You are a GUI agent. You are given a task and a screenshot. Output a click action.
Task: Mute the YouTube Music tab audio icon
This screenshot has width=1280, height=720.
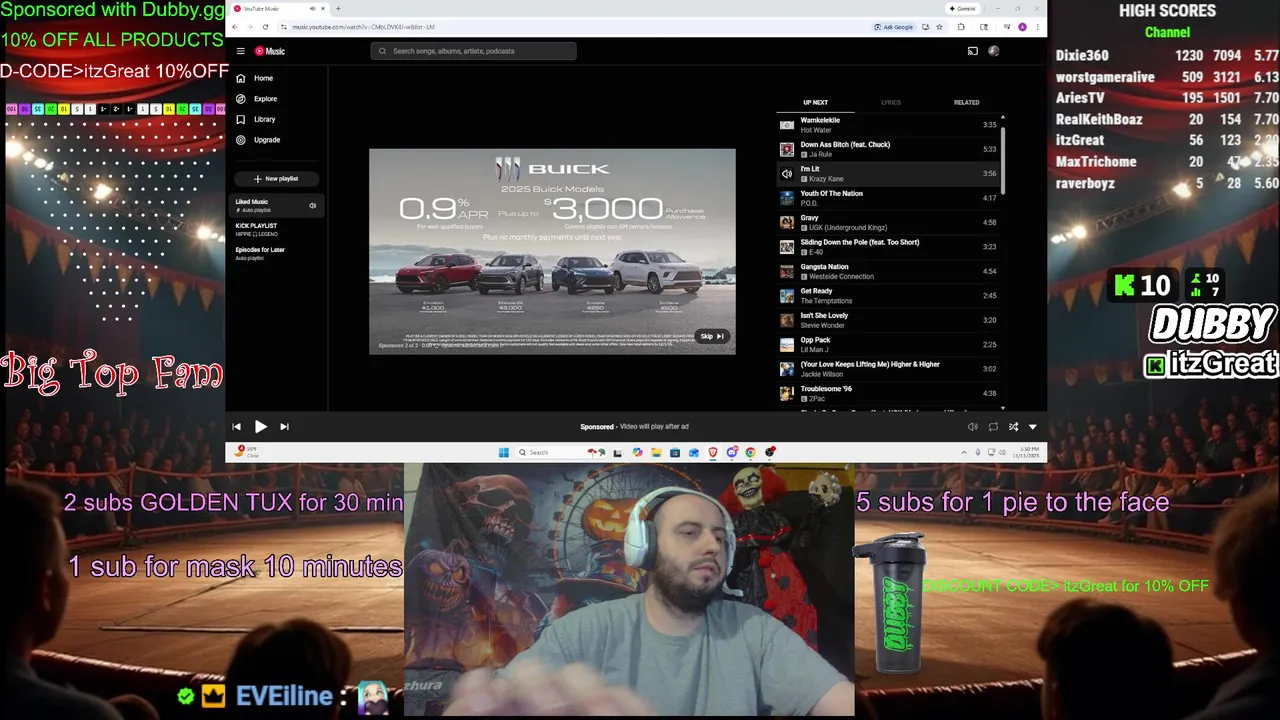(x=312, y=8)
